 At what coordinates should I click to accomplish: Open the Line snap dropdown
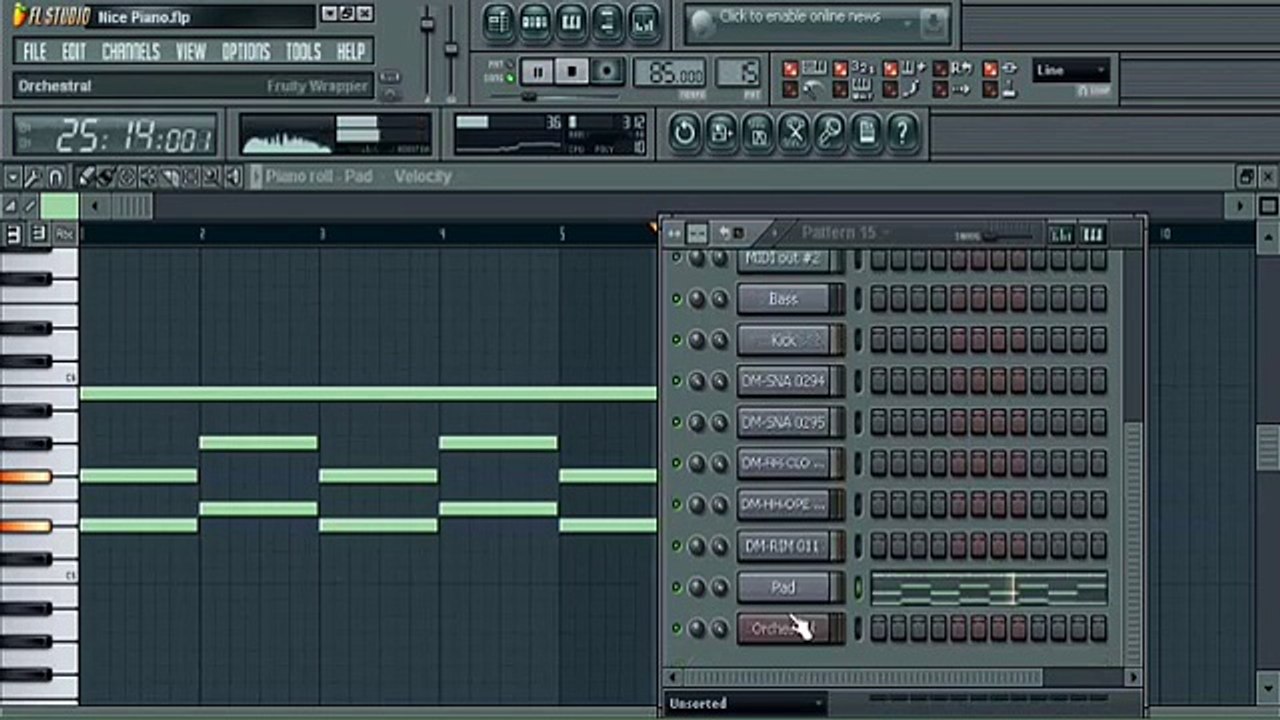[1071, 70]
